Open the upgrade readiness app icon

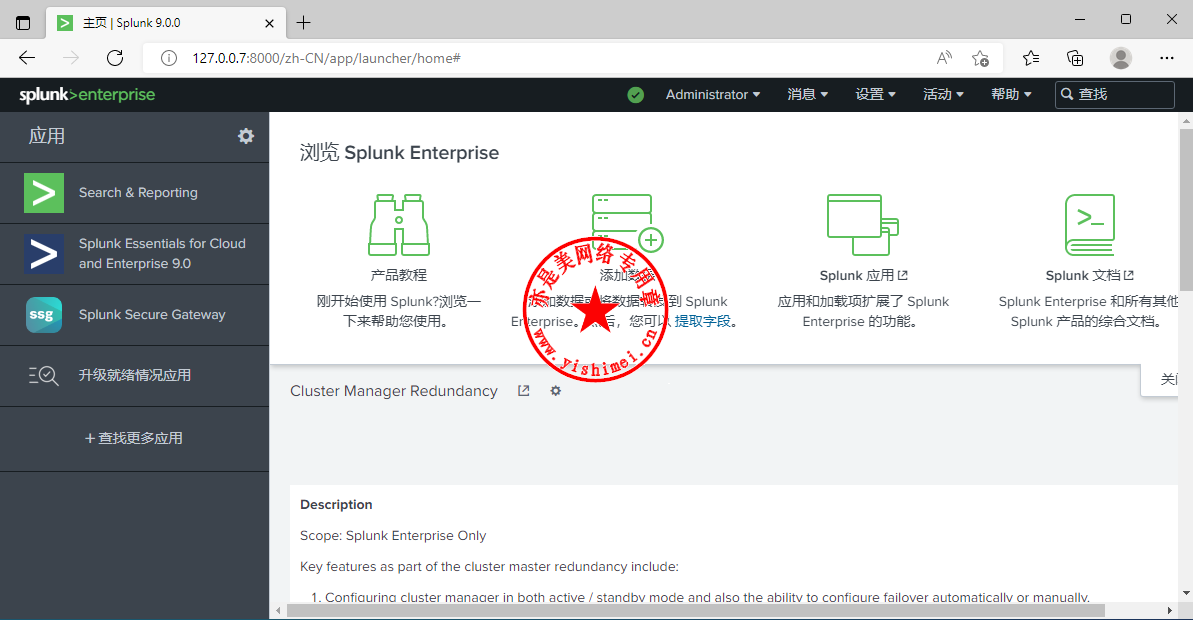[x=43, y=375]
